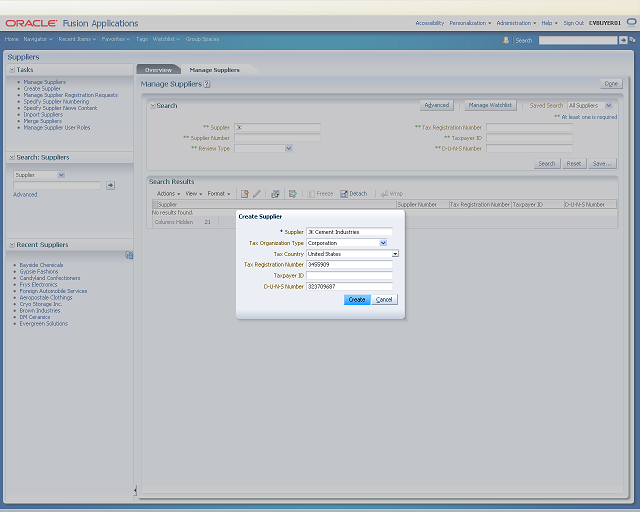
Task: Open the Create Supplier task link
Action: click(42, 89)
